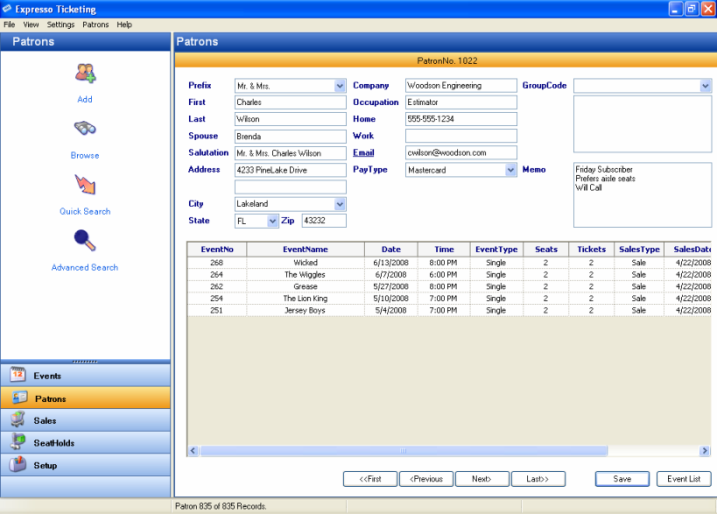Click the grid scroll left arrow

193,451
